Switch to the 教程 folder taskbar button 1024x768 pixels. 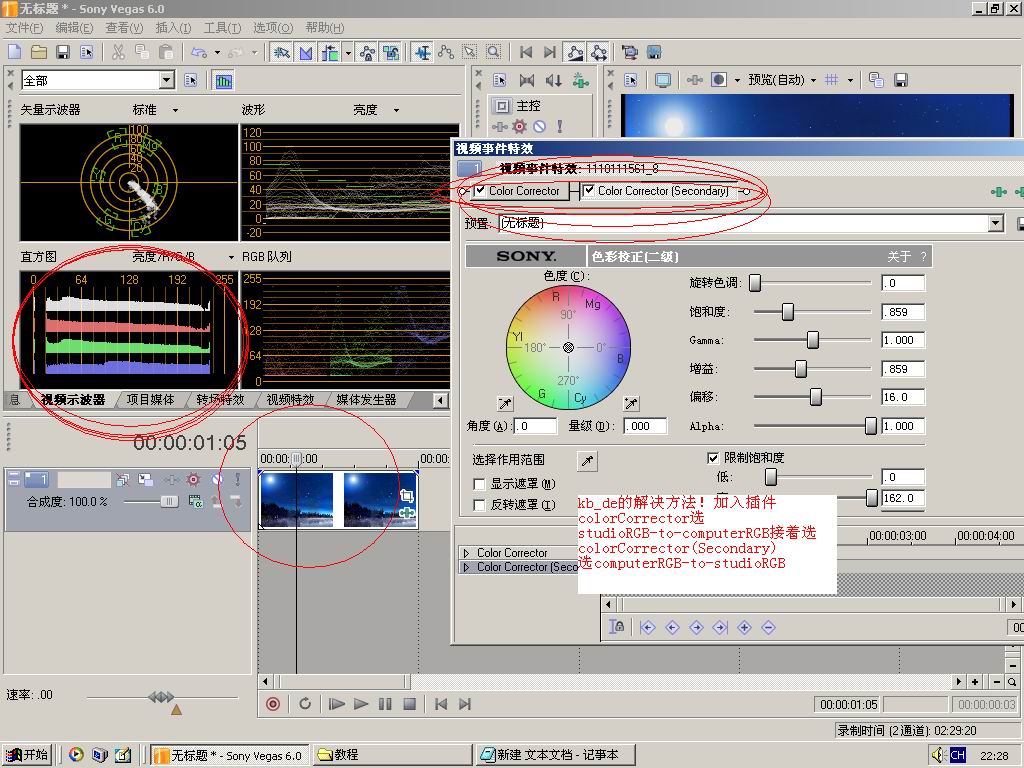coord(392,755)
